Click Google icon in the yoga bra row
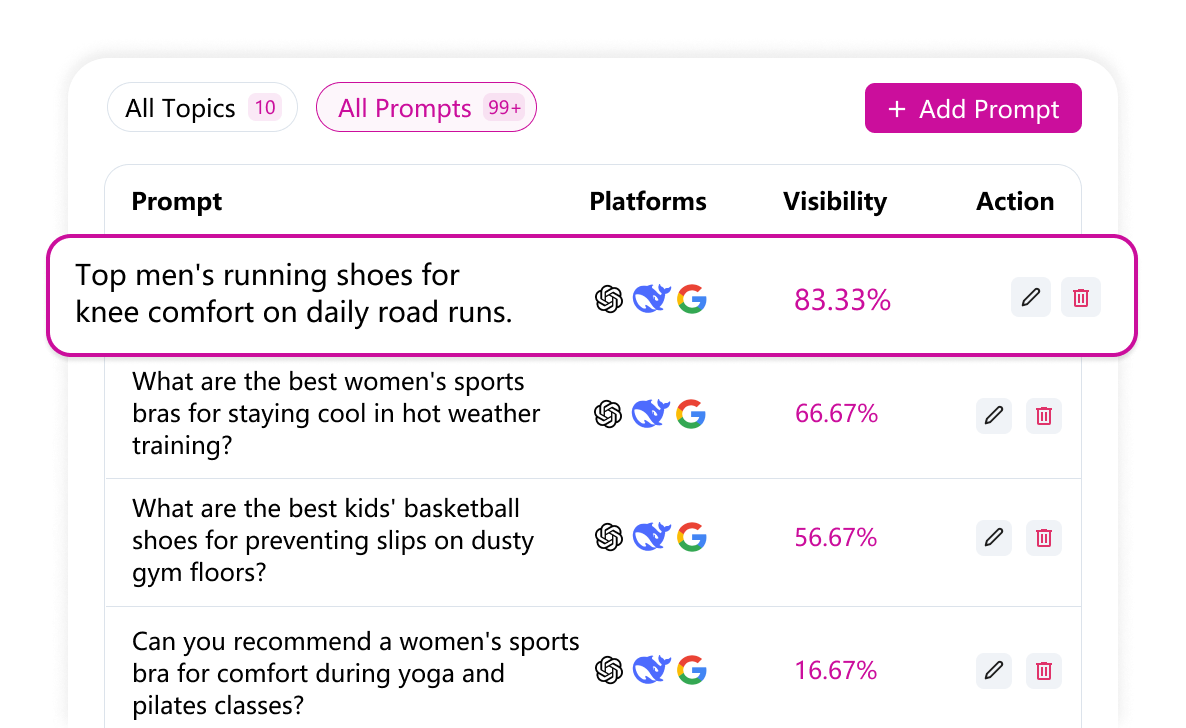This screenshot has width=1186, height=728. (691, 670)
